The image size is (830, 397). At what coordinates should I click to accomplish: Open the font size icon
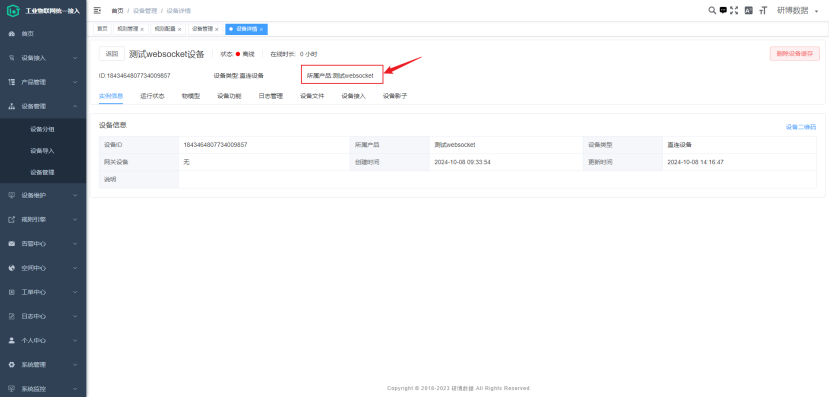click(x=763, y=10)
